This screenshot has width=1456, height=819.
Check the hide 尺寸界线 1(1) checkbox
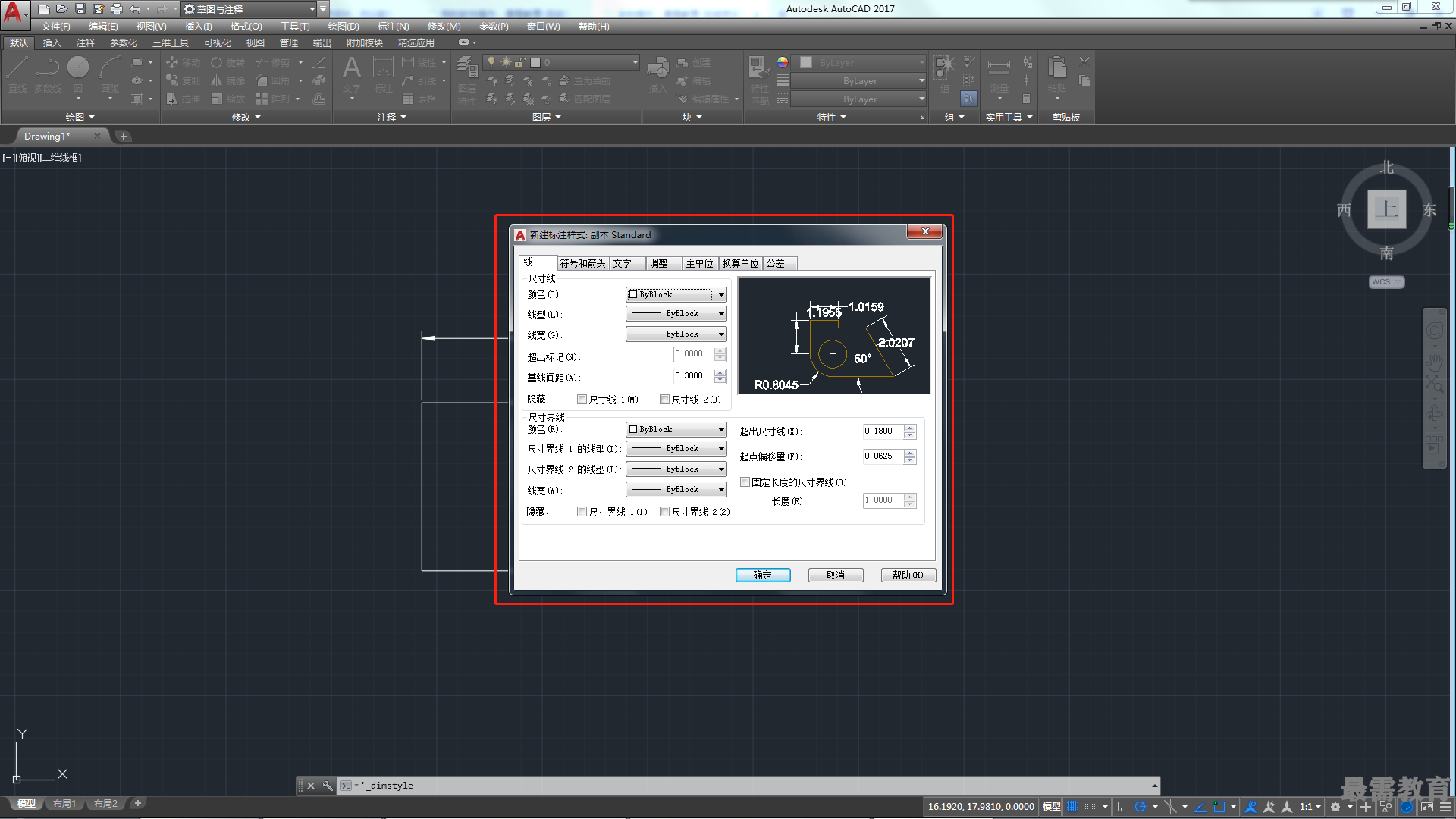582,512
